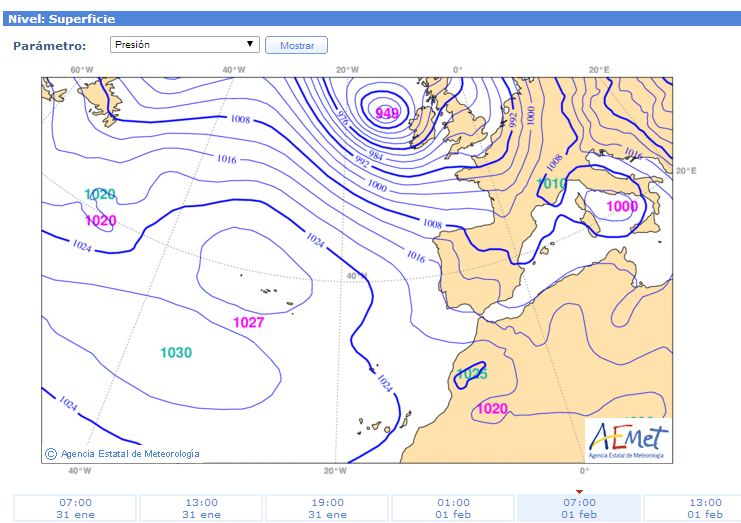Select the highlighted 07:00 01 feb step
The height and width of the screenshot is (523, 741).
pyautogui.click(x=579, y=508)
